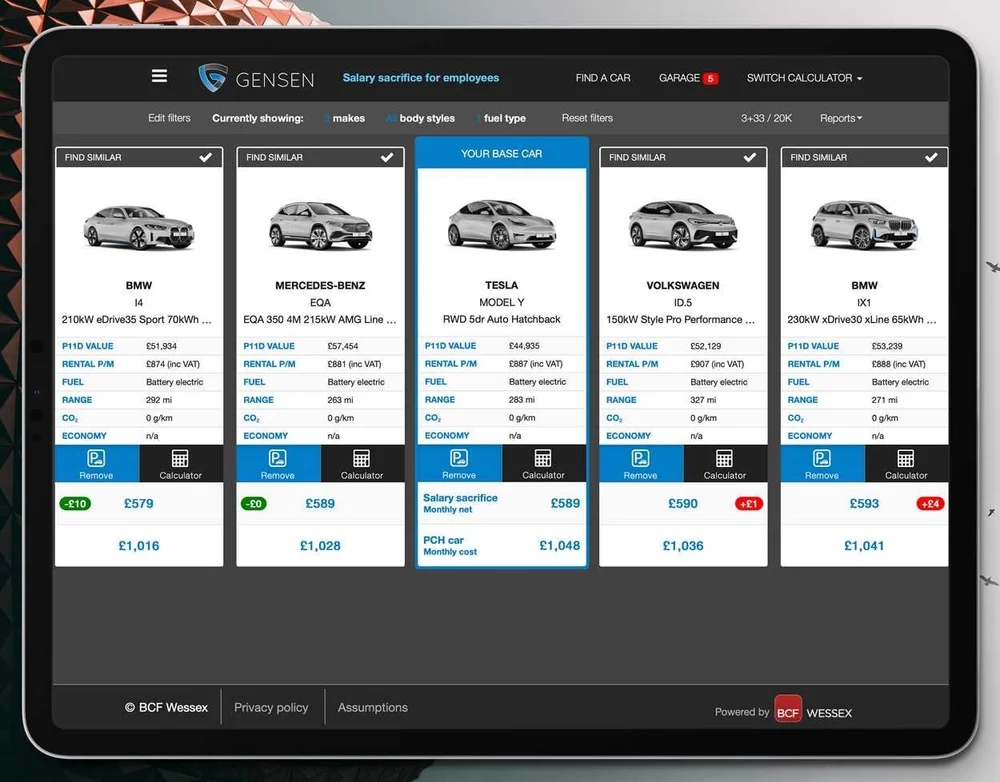Click the £1,016 PCH monthly cost
1000x782 pixels.
click(x=139, y=545)
